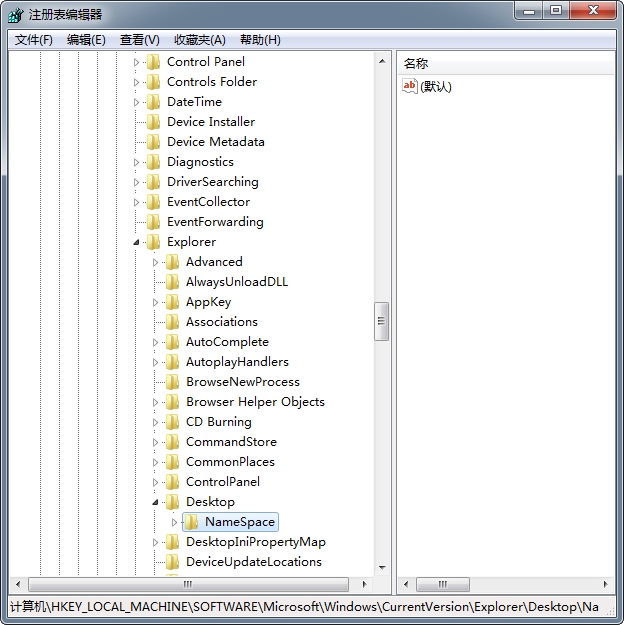Click the CommandStore folder icon
The image size is (624, 625).
click(x=173, y=442)
